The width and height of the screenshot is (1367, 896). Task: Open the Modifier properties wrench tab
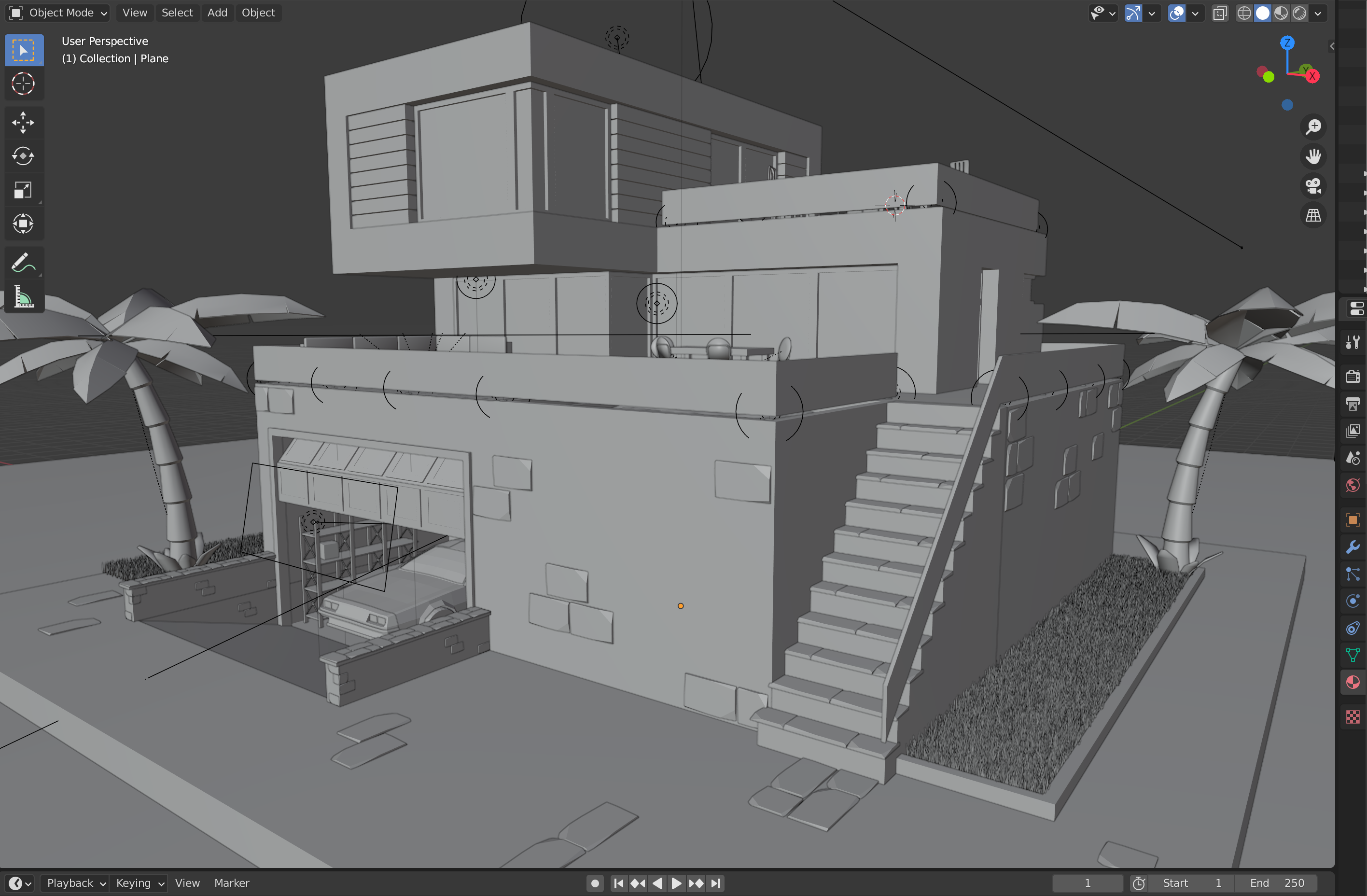tap(1353, 547)
